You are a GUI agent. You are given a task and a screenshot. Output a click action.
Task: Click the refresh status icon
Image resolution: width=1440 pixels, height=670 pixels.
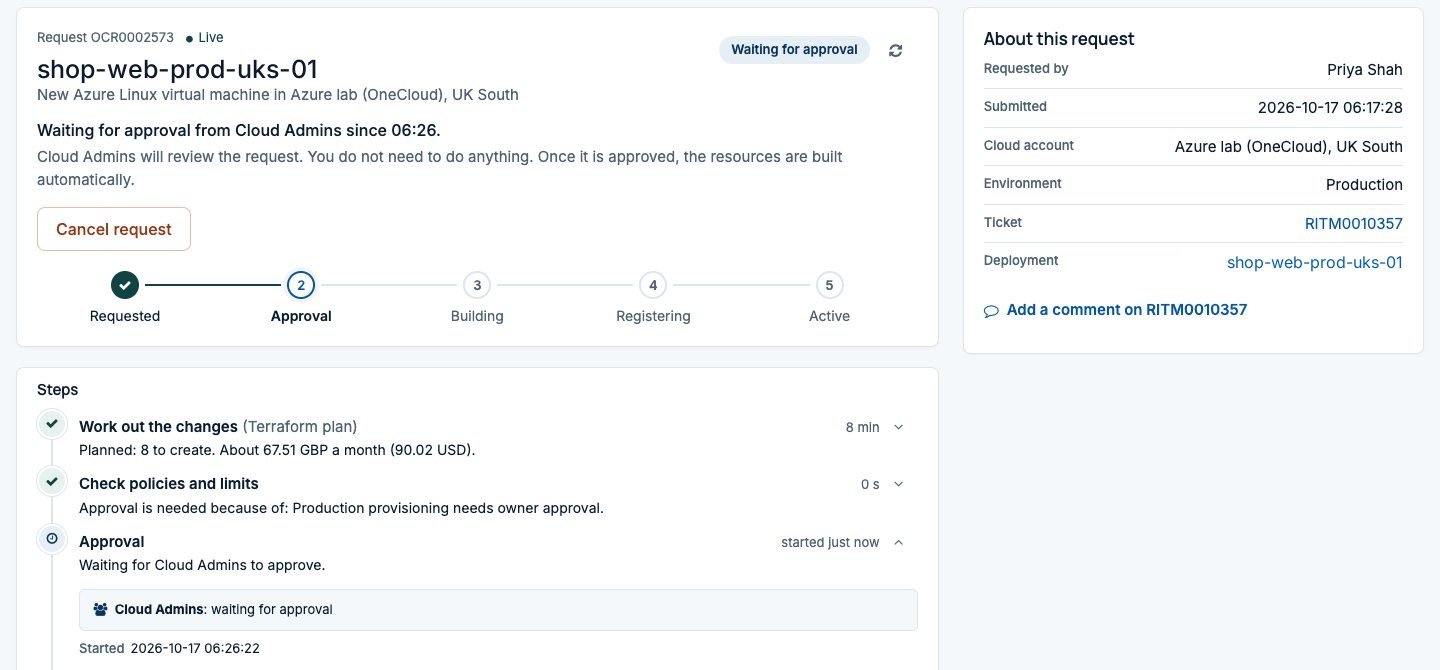pos(896,50)
